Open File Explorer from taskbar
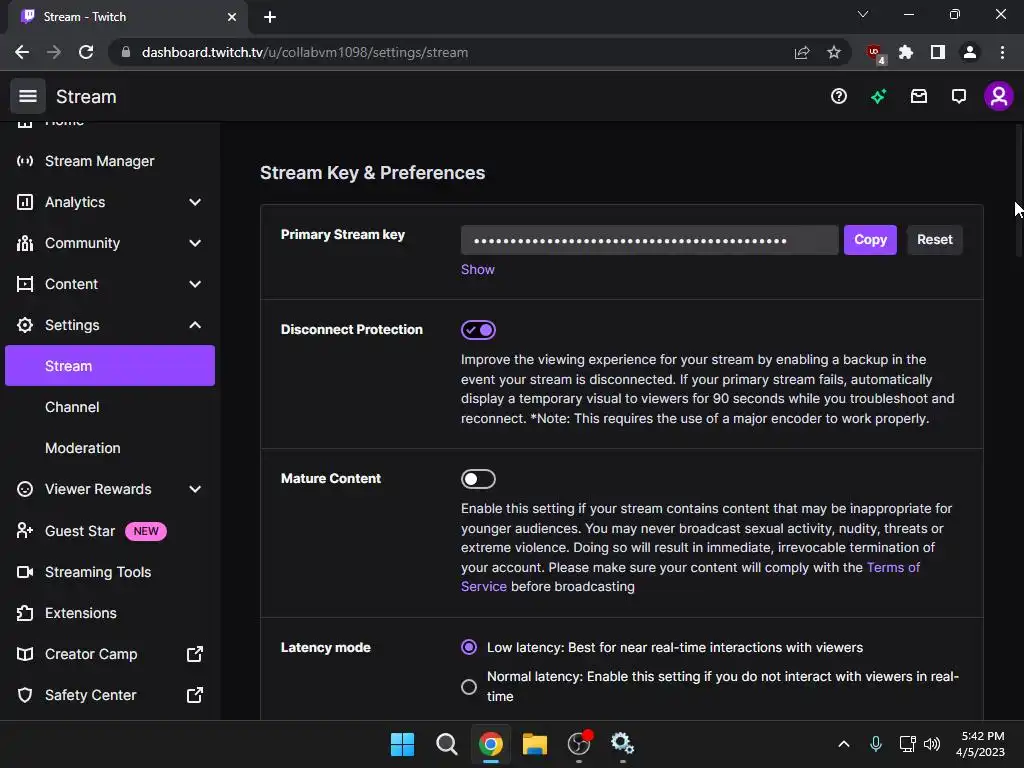This screenshot has width=1024, height=768. point(535,744)
